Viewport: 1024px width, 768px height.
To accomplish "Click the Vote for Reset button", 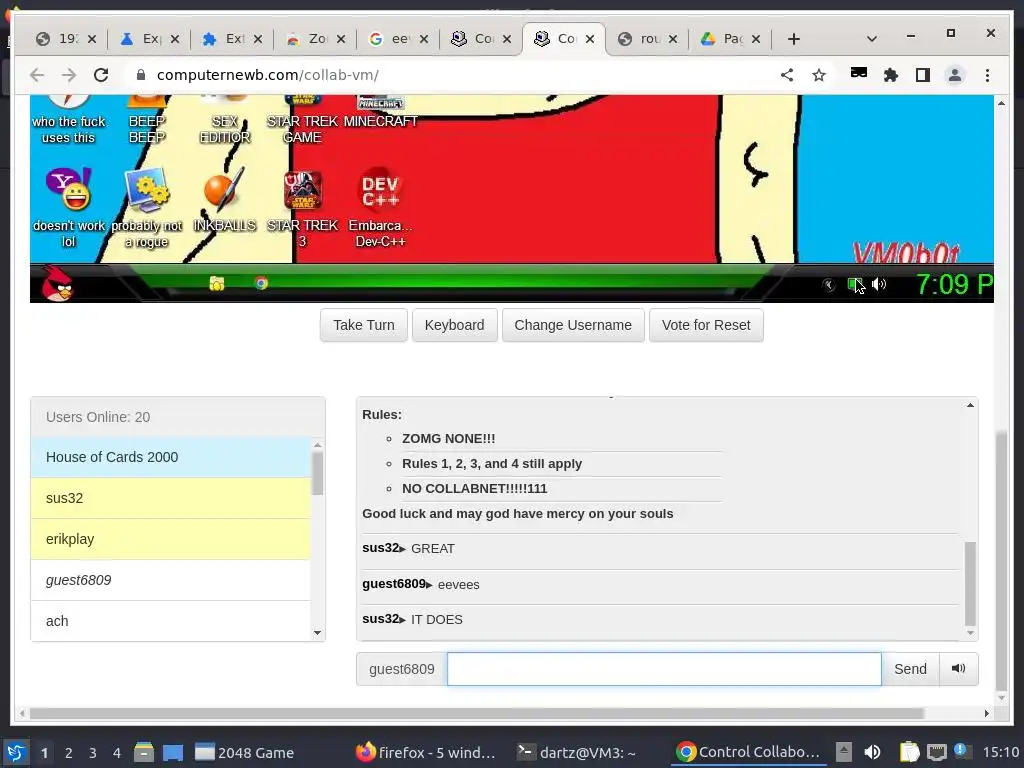I will pos(706,325).
